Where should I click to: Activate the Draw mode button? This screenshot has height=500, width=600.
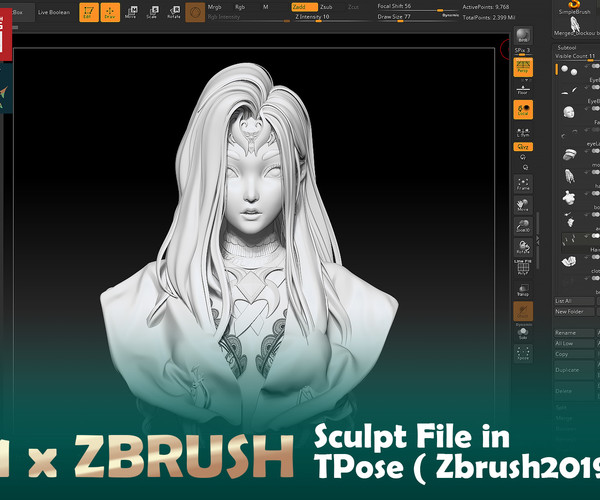110,12
